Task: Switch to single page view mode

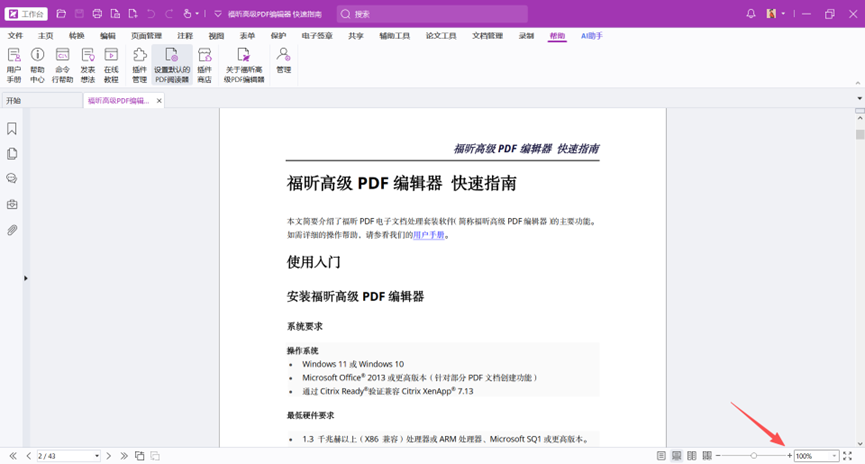Action: [661, 456]
